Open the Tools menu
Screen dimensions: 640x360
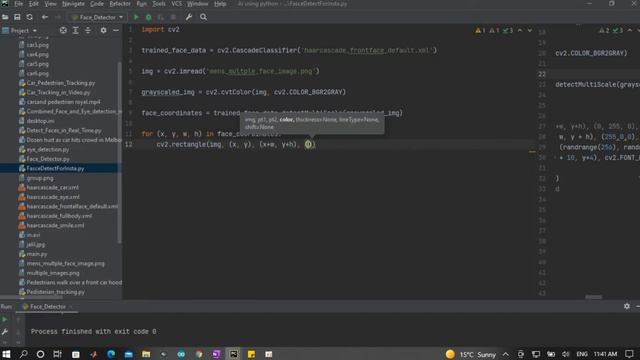pyautogui.click(x=159, y=4)
